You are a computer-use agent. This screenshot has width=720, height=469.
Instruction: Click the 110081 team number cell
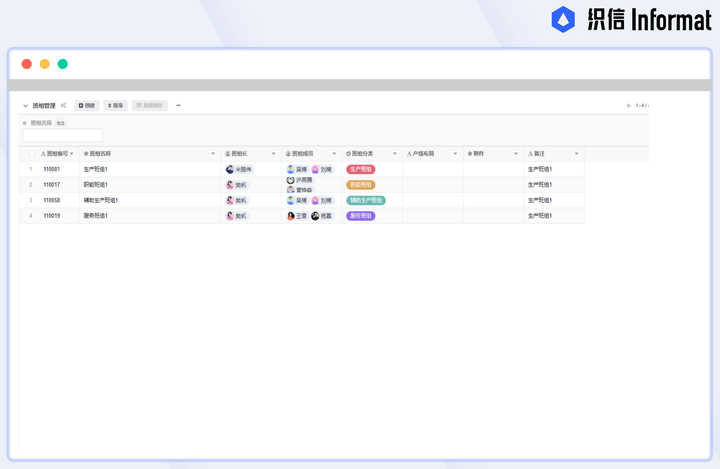coord(52,170)
